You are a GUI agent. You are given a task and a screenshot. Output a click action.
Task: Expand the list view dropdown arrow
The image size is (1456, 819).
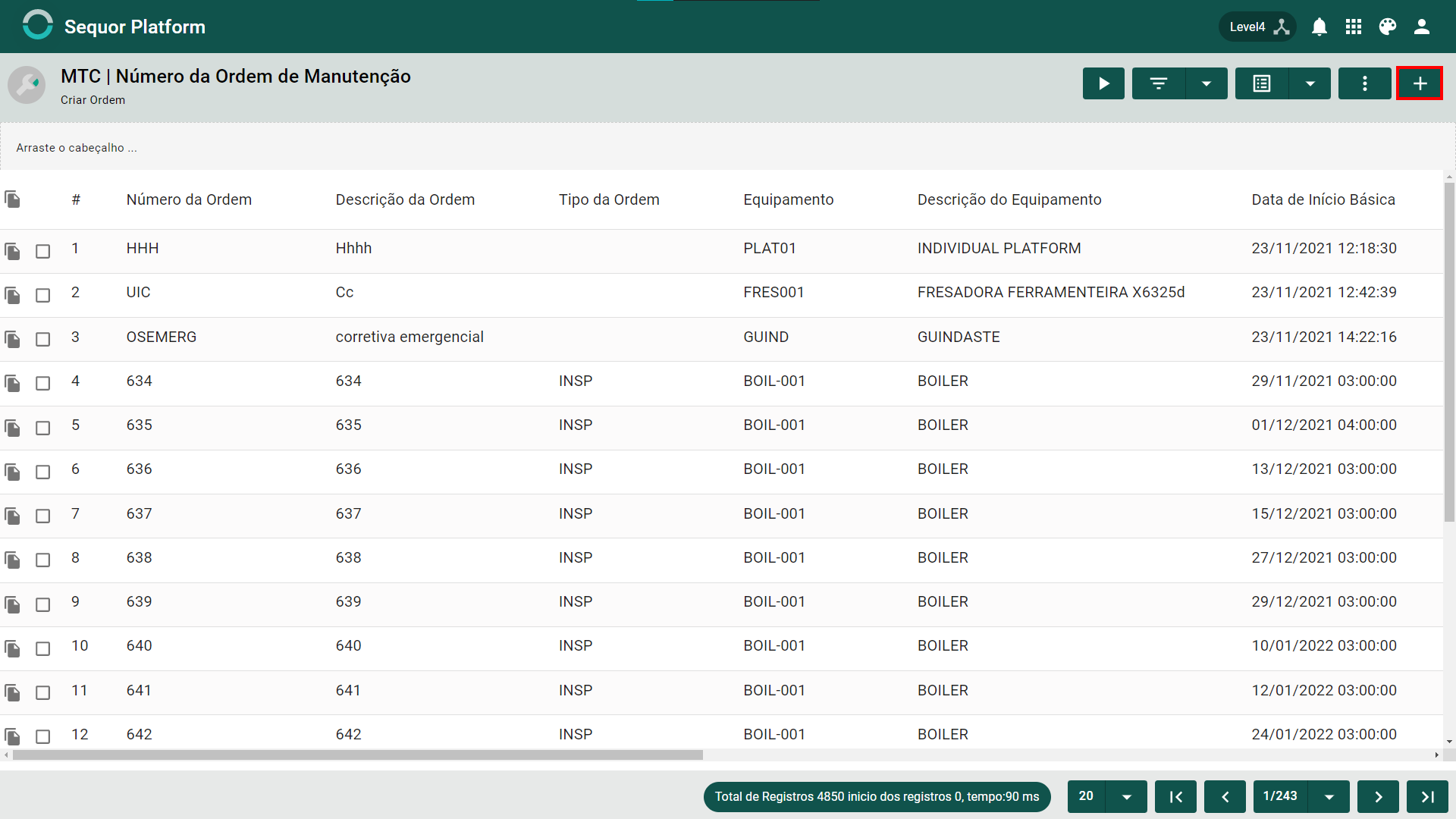coord(1310,83)
